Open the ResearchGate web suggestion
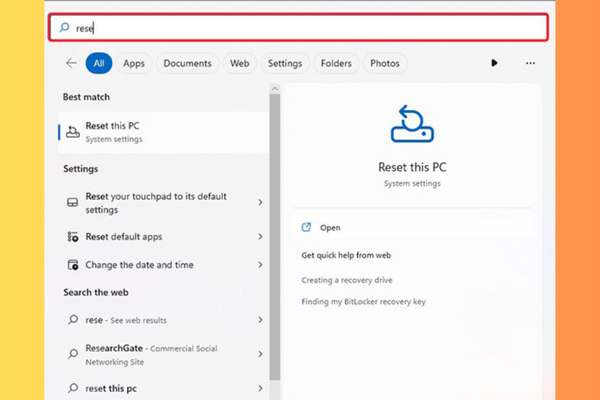Viewport: 600px width, 400px height. click(163, 354)
